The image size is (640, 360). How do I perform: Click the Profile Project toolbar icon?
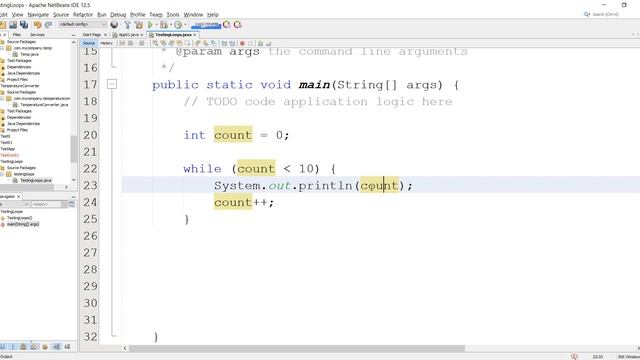[x=178, y=25]
